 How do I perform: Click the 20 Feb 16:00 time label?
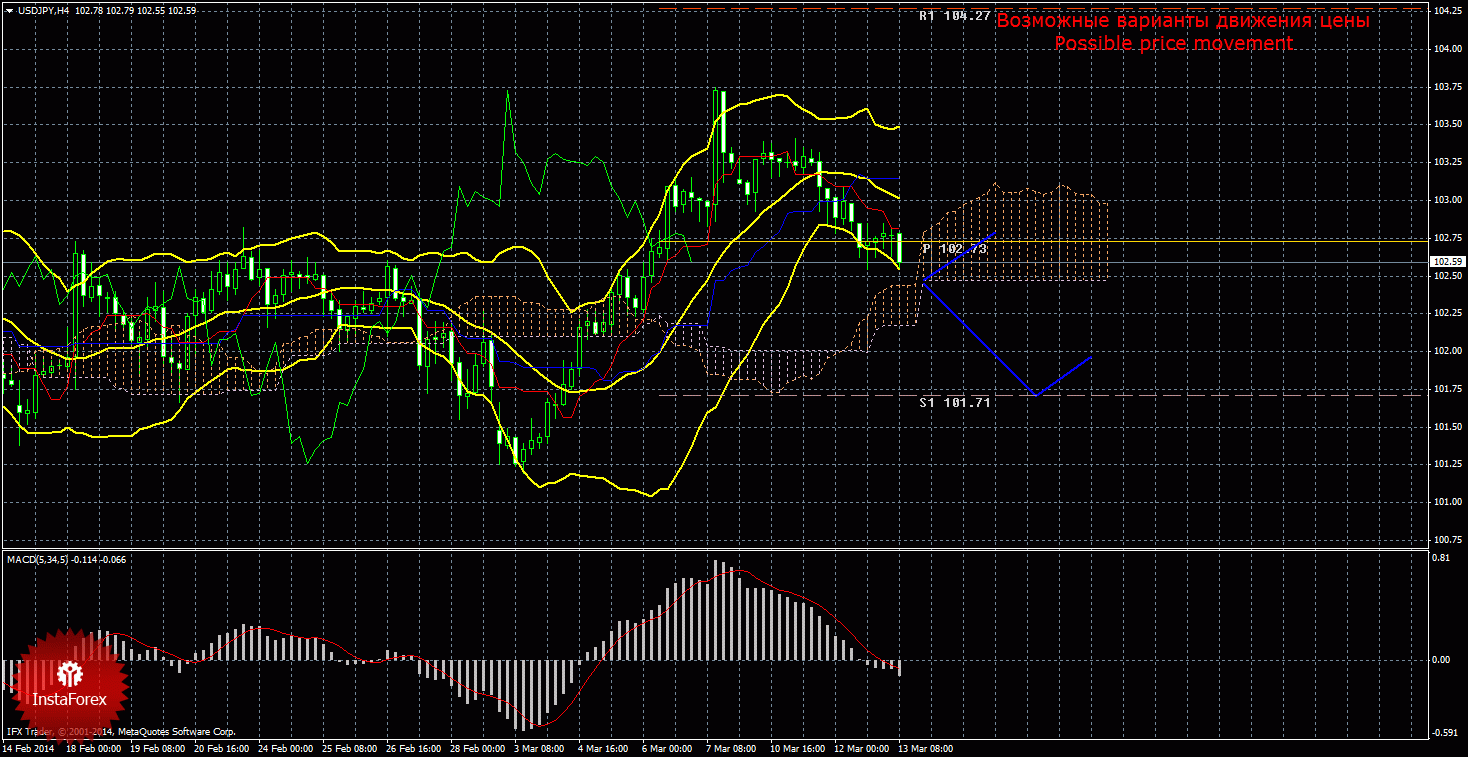coord(222,748)
